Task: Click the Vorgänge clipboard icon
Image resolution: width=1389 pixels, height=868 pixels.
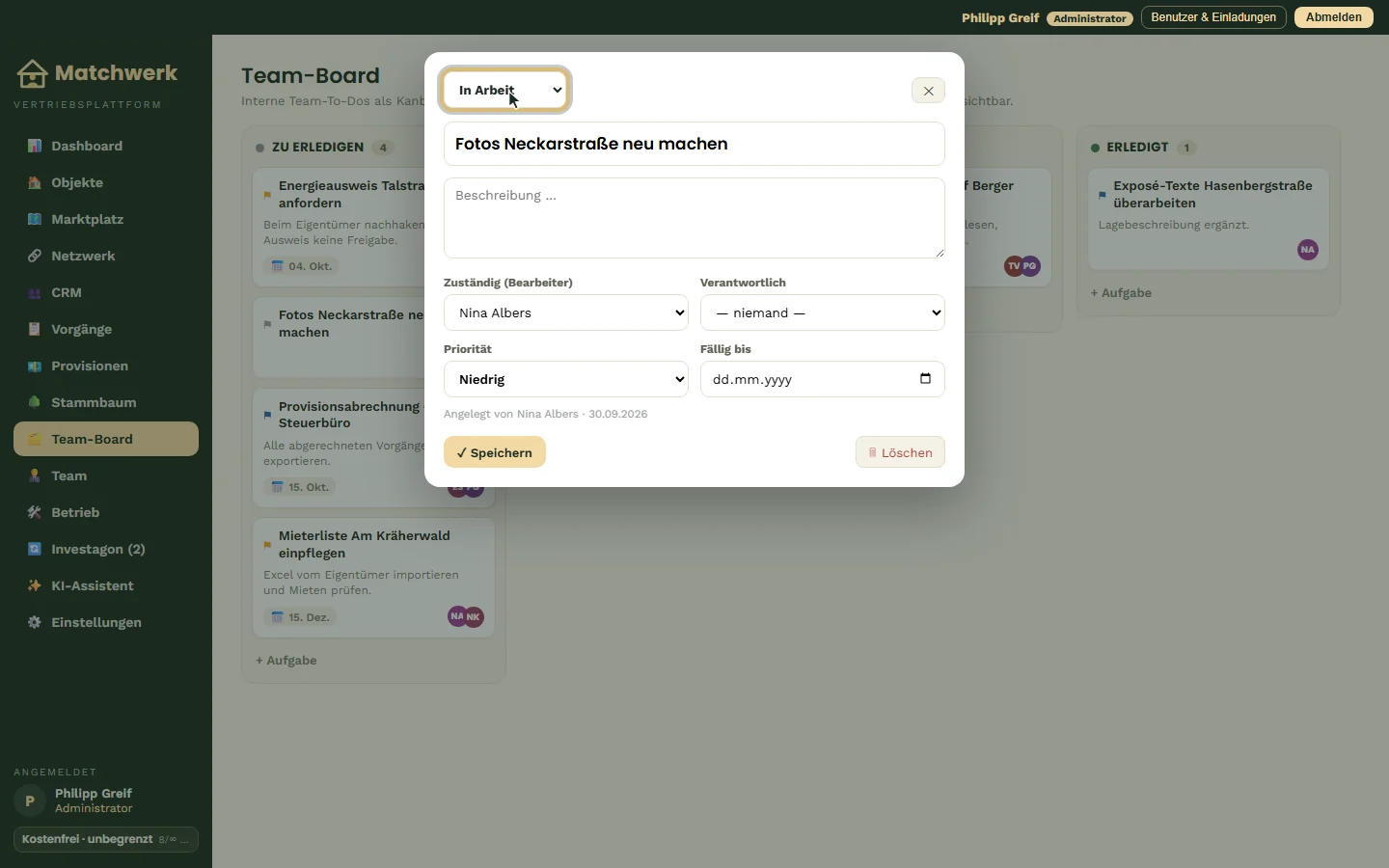Action: 35,329
